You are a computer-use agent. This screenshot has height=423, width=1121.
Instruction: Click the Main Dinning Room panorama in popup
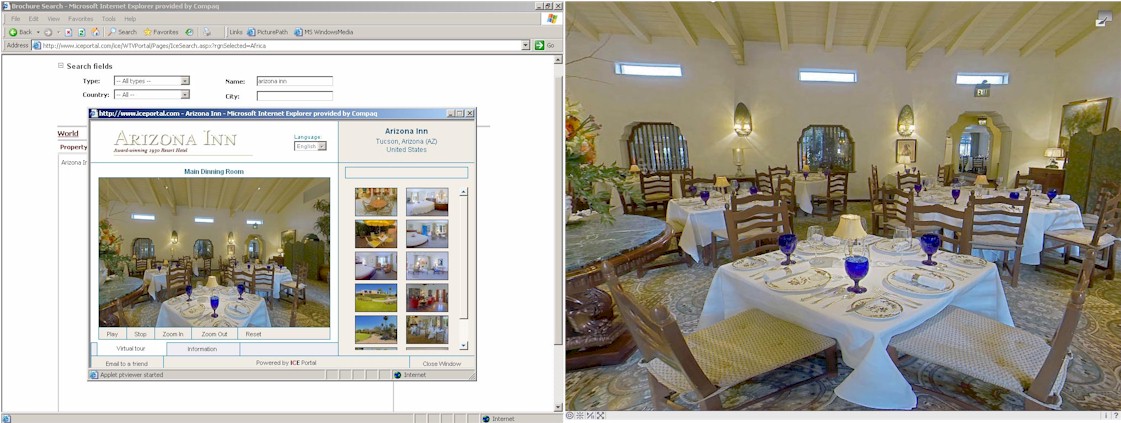(x=214, y=252)
